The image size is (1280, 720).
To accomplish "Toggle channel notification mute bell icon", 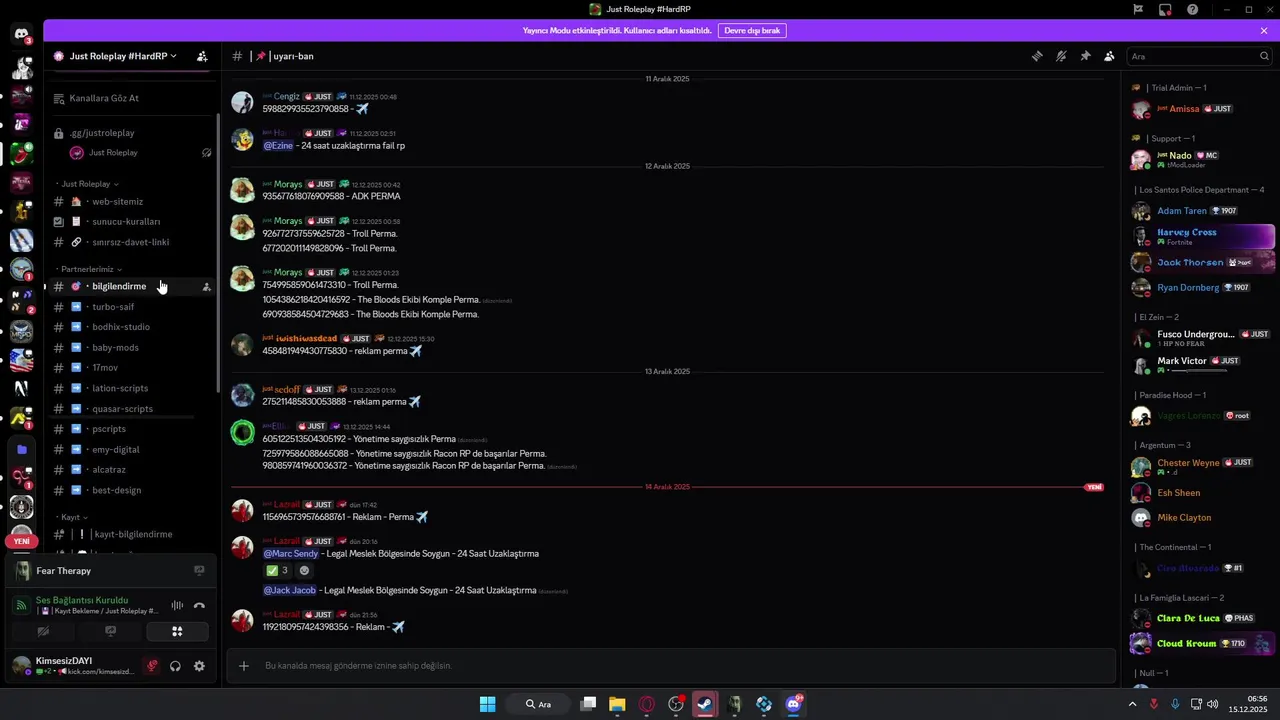I will click(x=1061, y=56).
